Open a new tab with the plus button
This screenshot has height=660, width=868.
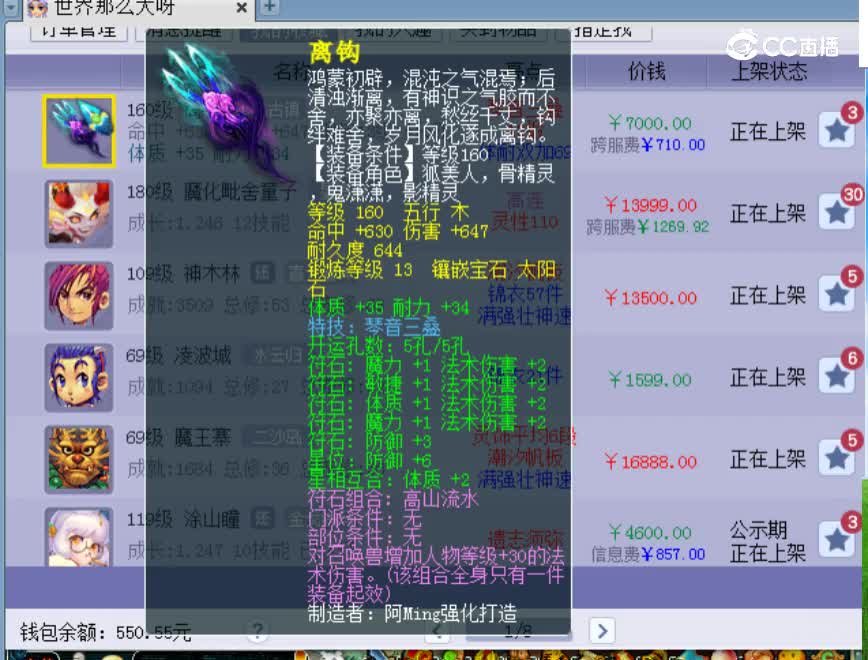(270, 7)
